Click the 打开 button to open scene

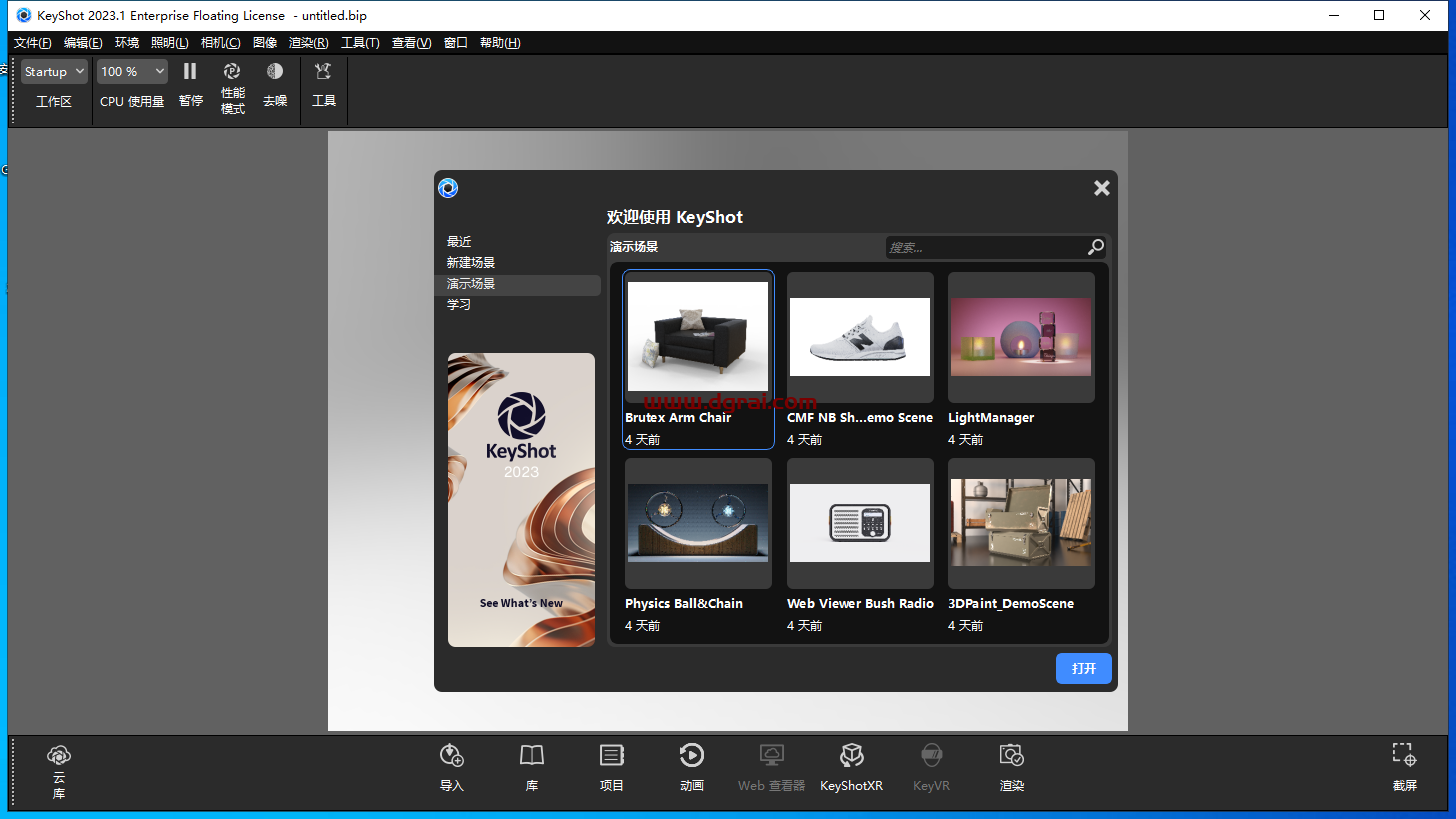1083,668
